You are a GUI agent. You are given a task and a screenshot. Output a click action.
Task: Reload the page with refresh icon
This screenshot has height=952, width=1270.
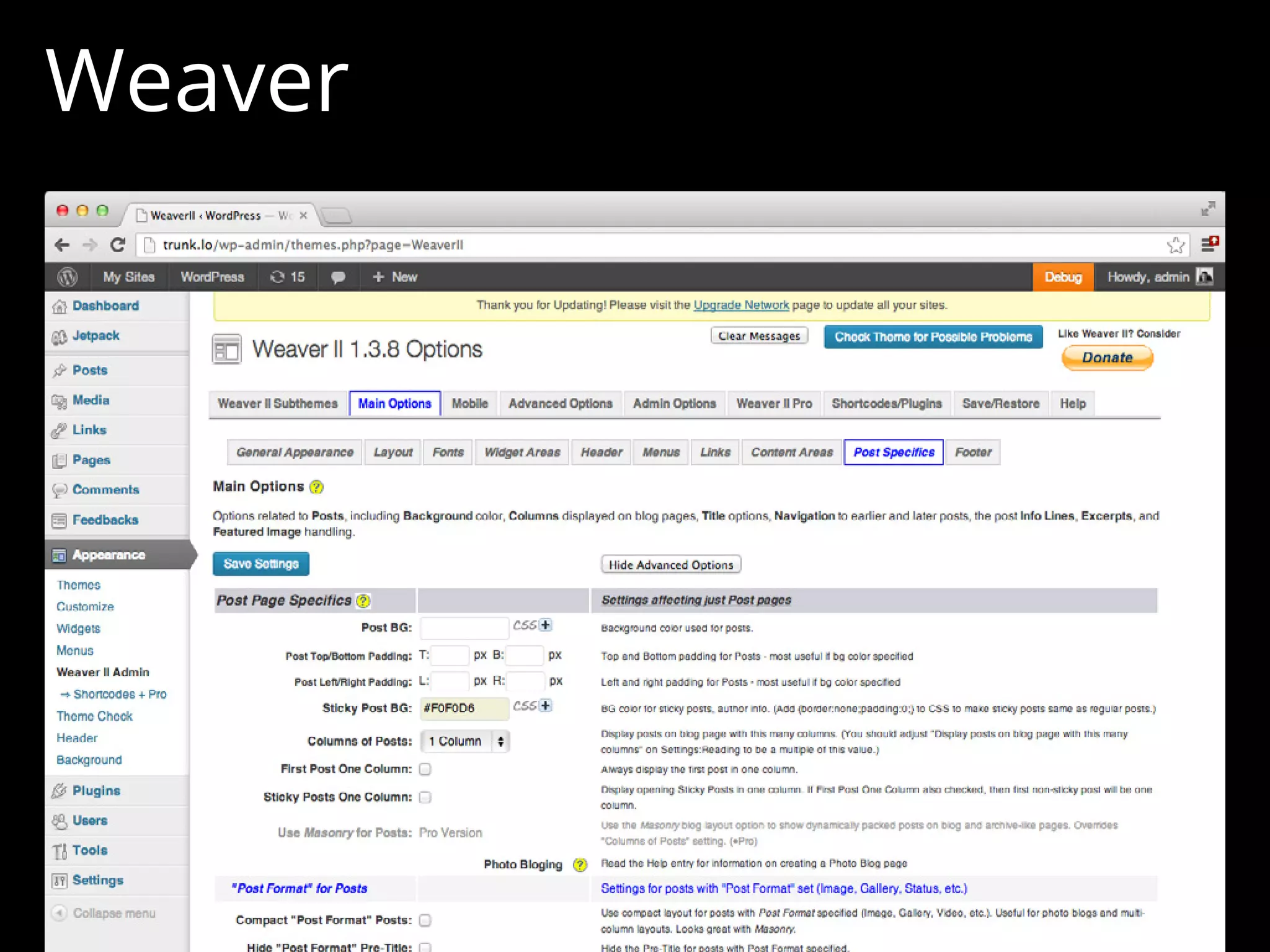[118, 245]
